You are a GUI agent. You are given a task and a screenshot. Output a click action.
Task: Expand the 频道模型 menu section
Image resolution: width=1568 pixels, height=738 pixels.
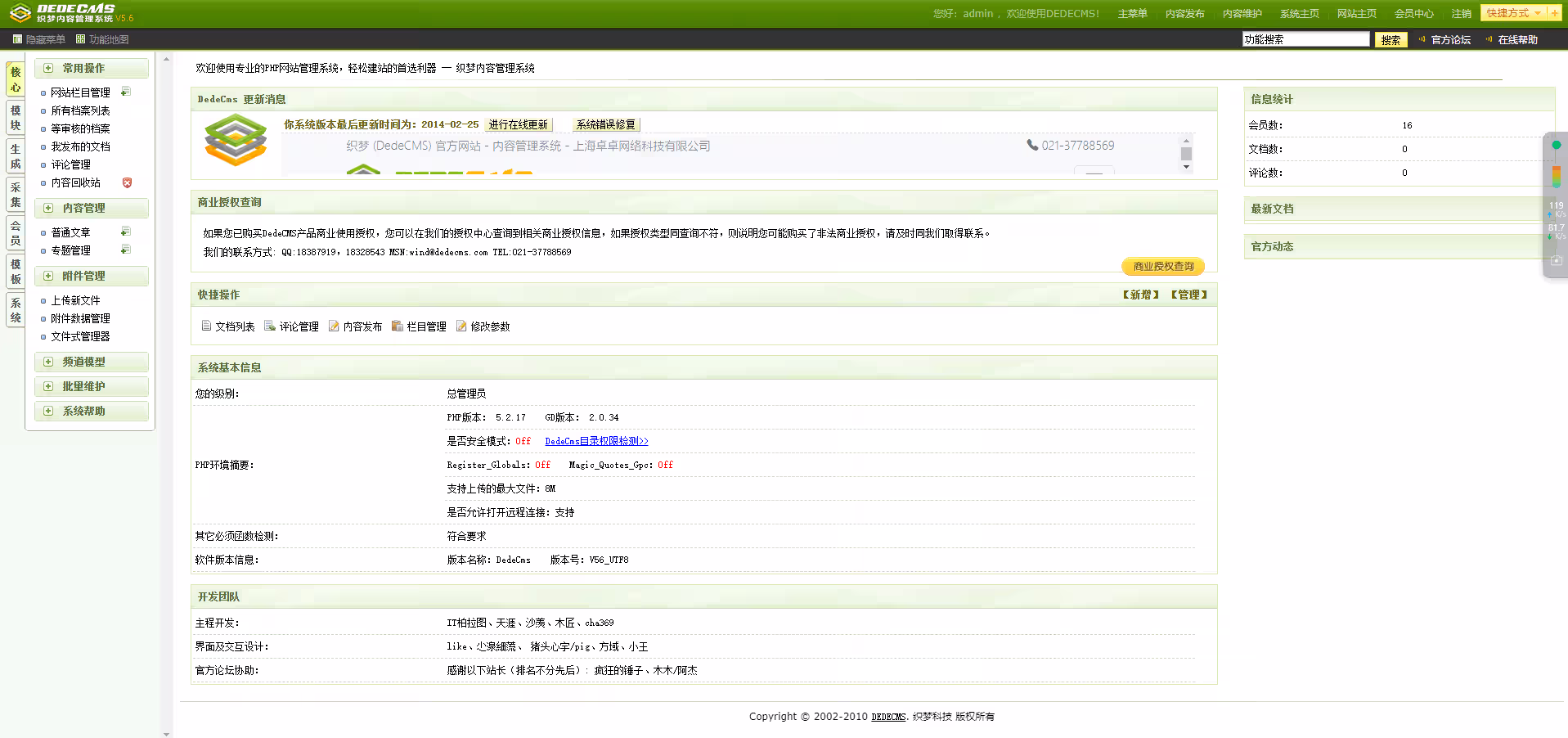click(48, 362)
